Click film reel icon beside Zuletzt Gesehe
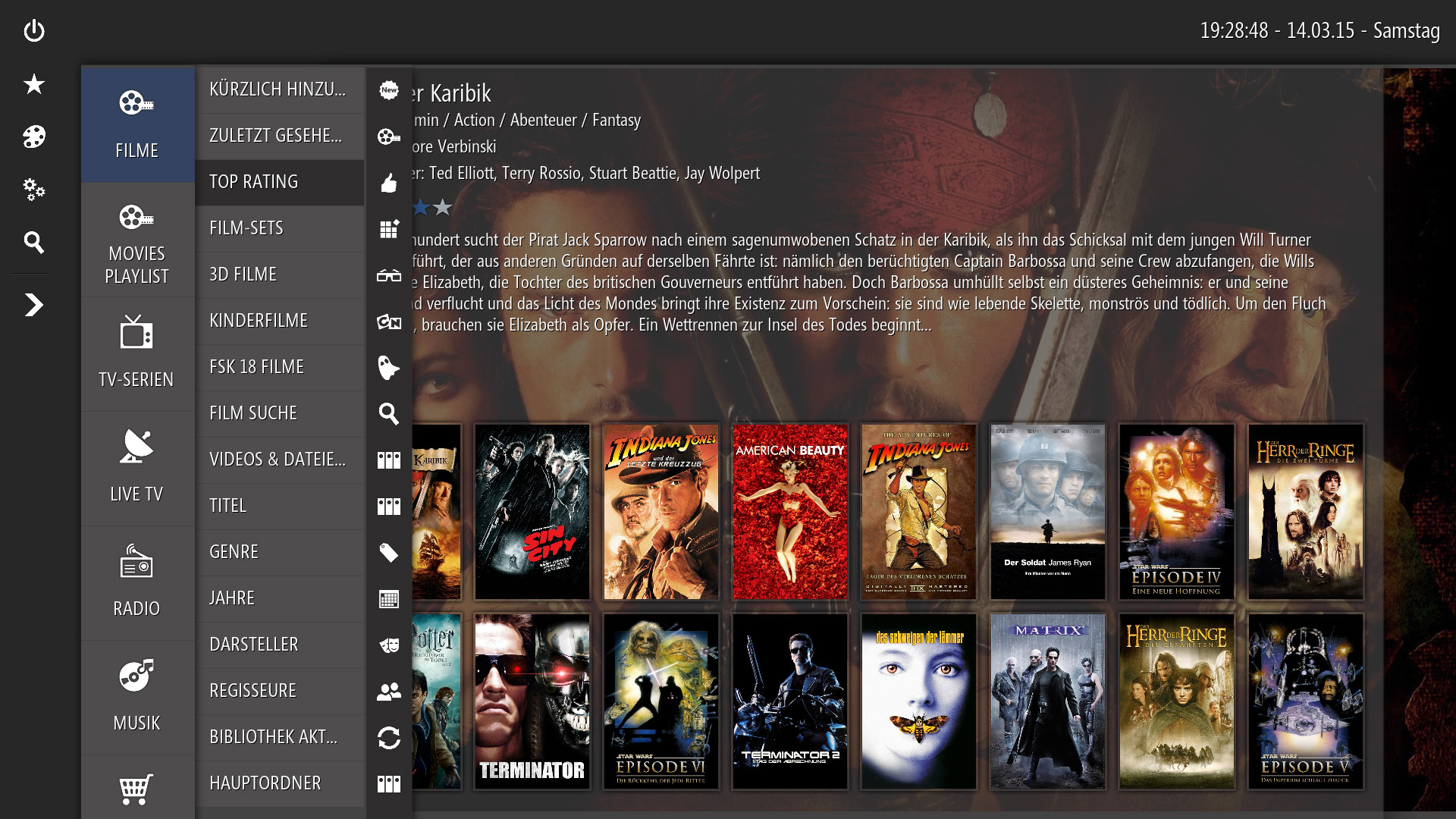 point(389,136)
